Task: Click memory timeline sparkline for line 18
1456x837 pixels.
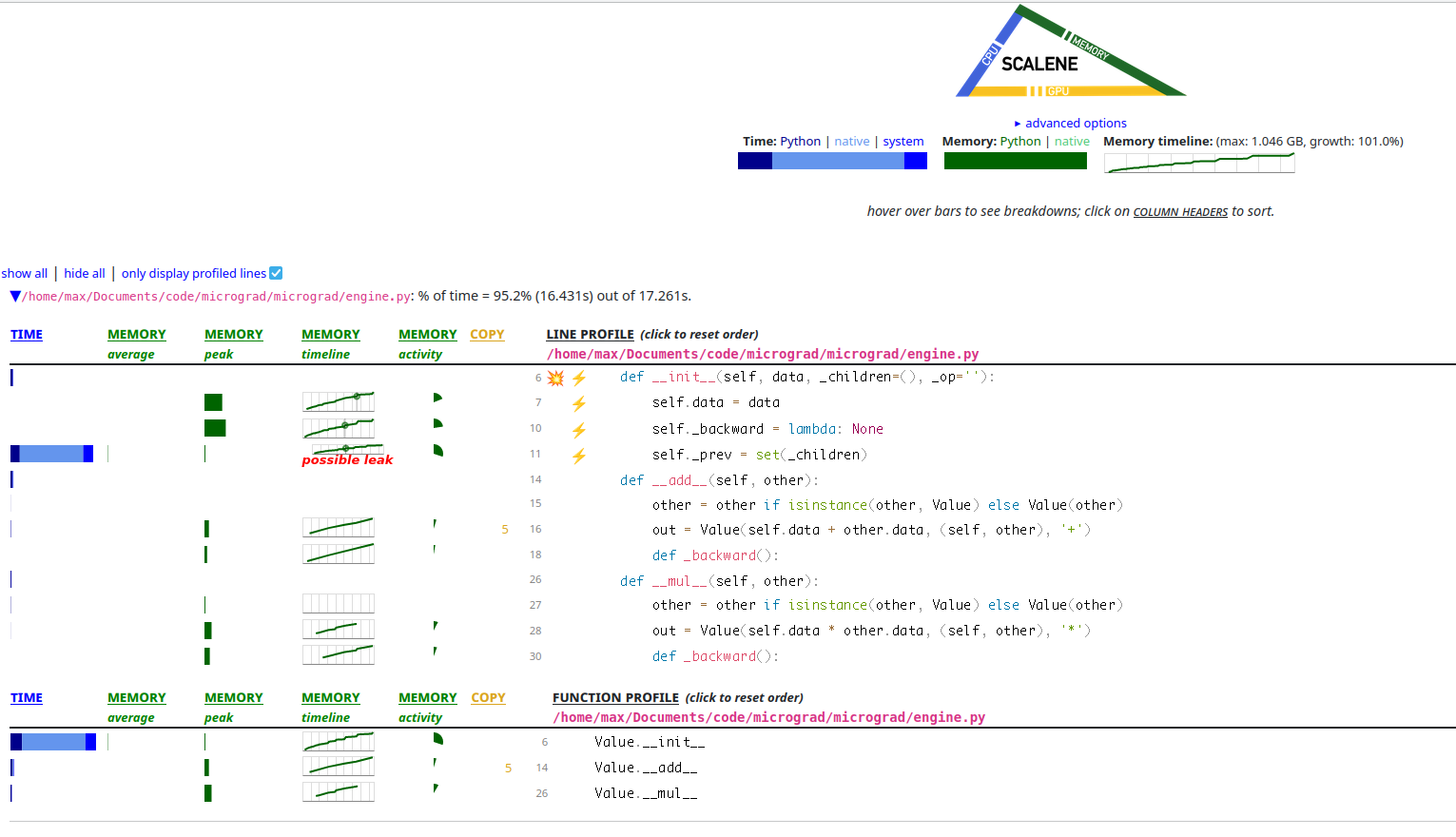Action: point(339,554)
